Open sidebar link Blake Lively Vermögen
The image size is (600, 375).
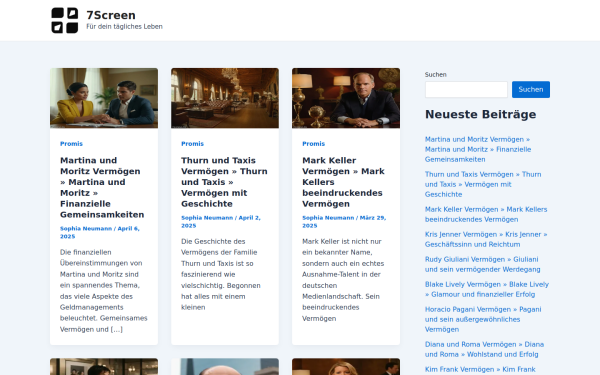(x=487, y=289)
